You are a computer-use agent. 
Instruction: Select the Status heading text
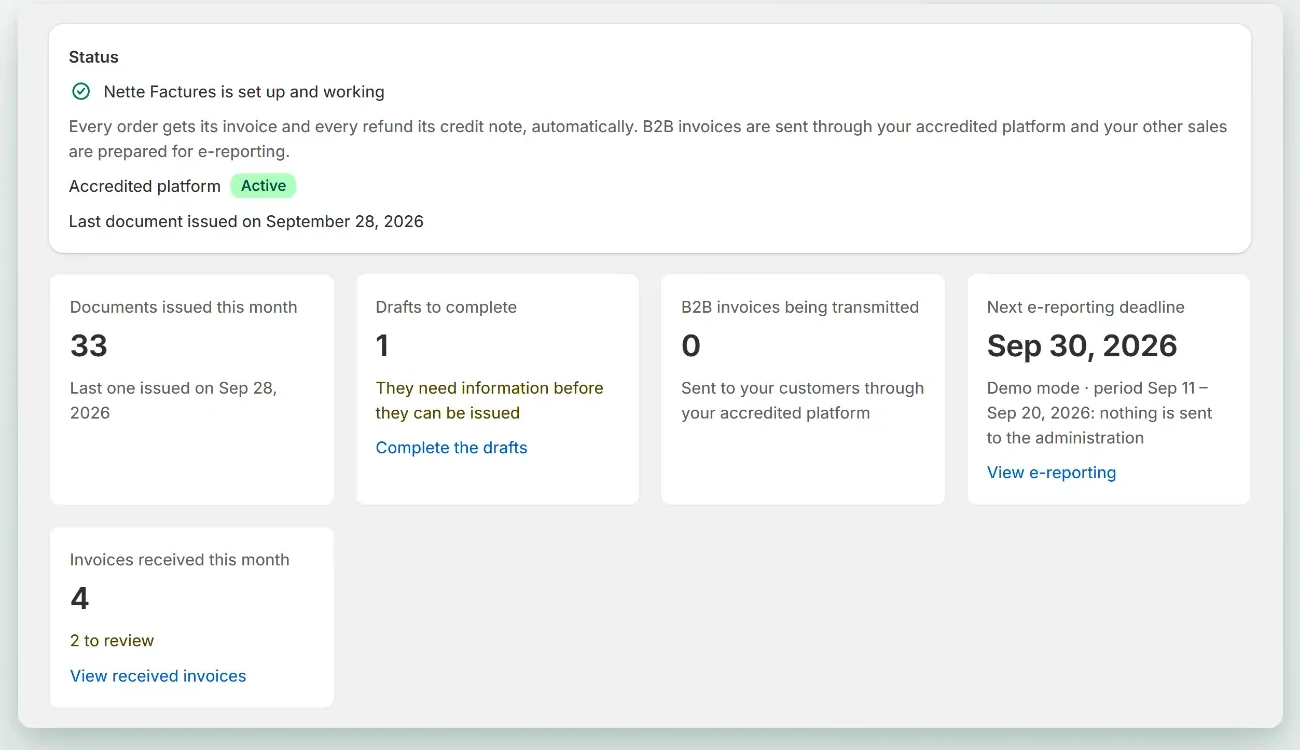click(94, 57)
